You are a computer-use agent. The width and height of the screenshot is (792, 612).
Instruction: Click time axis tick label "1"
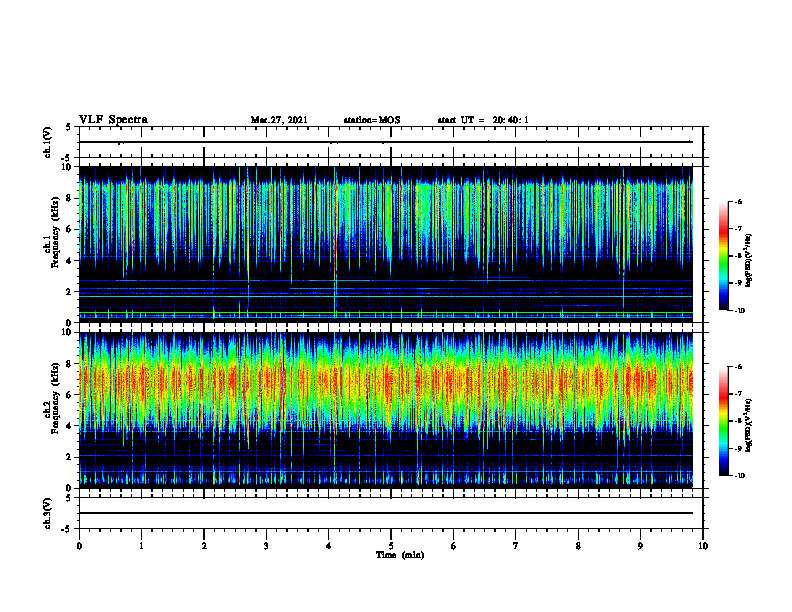(x=141, y=546)
